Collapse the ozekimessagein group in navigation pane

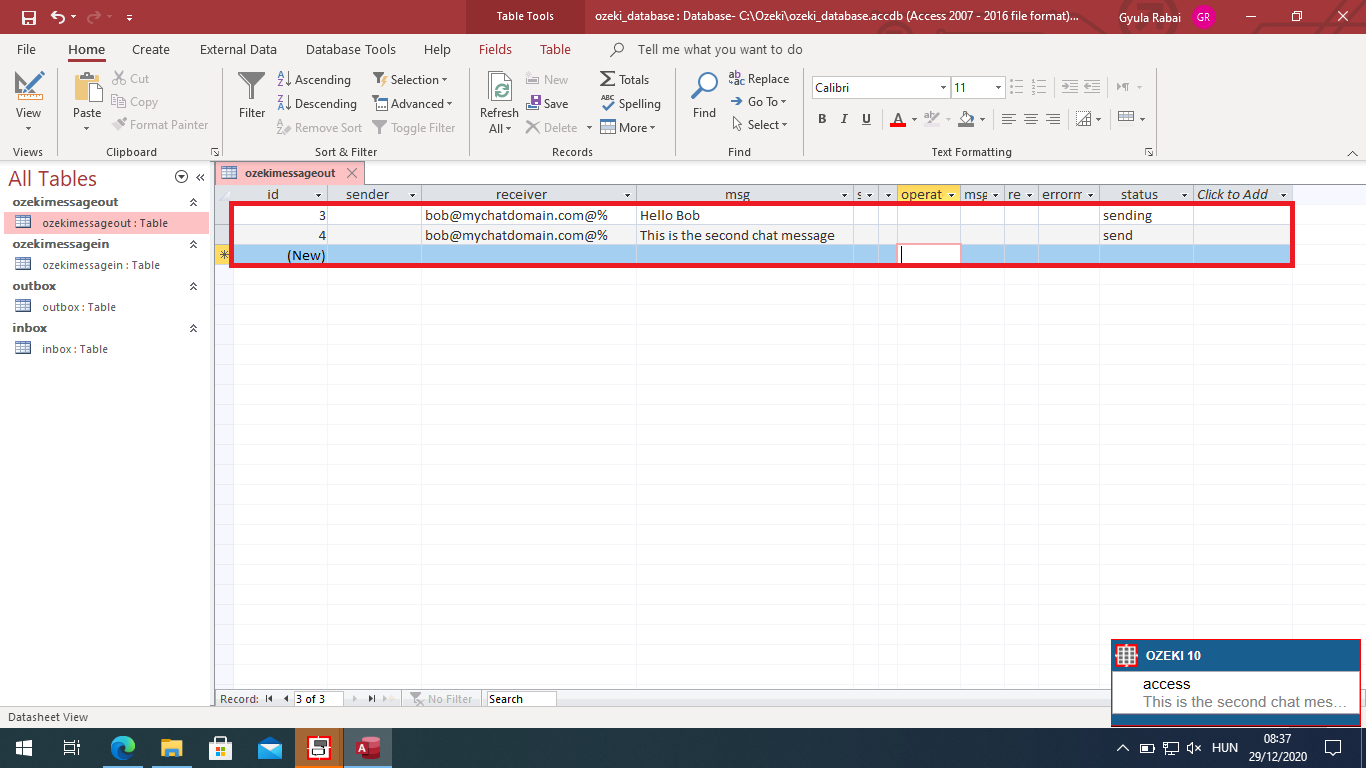click(194, 244)
